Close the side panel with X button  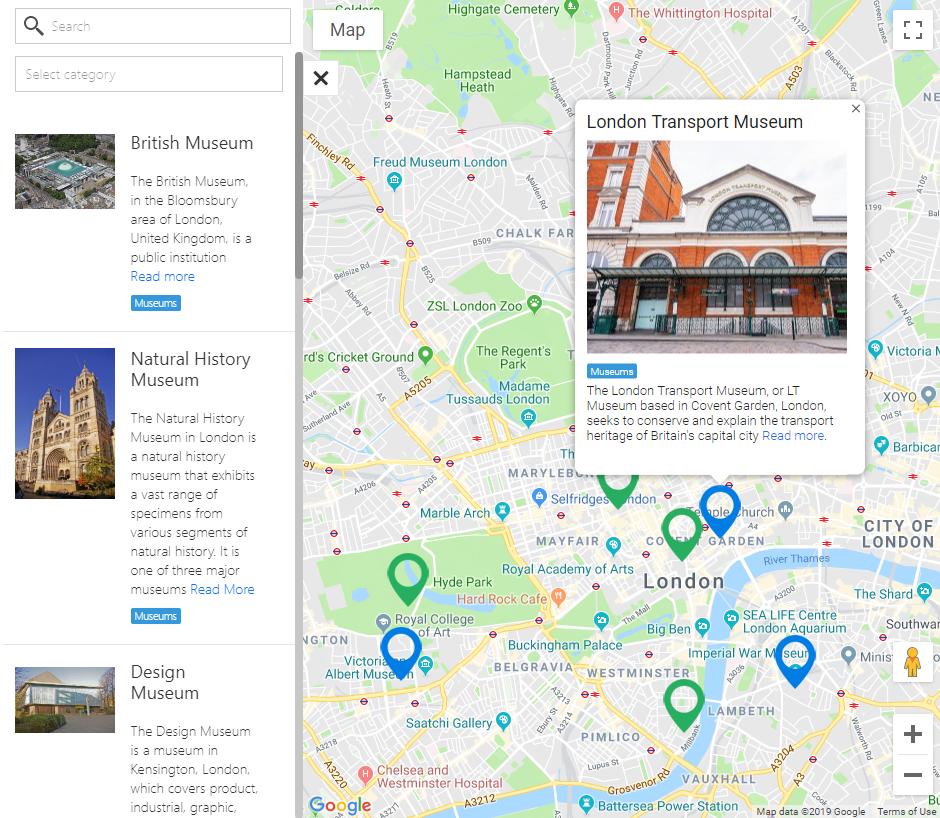(x=321, y=78)
